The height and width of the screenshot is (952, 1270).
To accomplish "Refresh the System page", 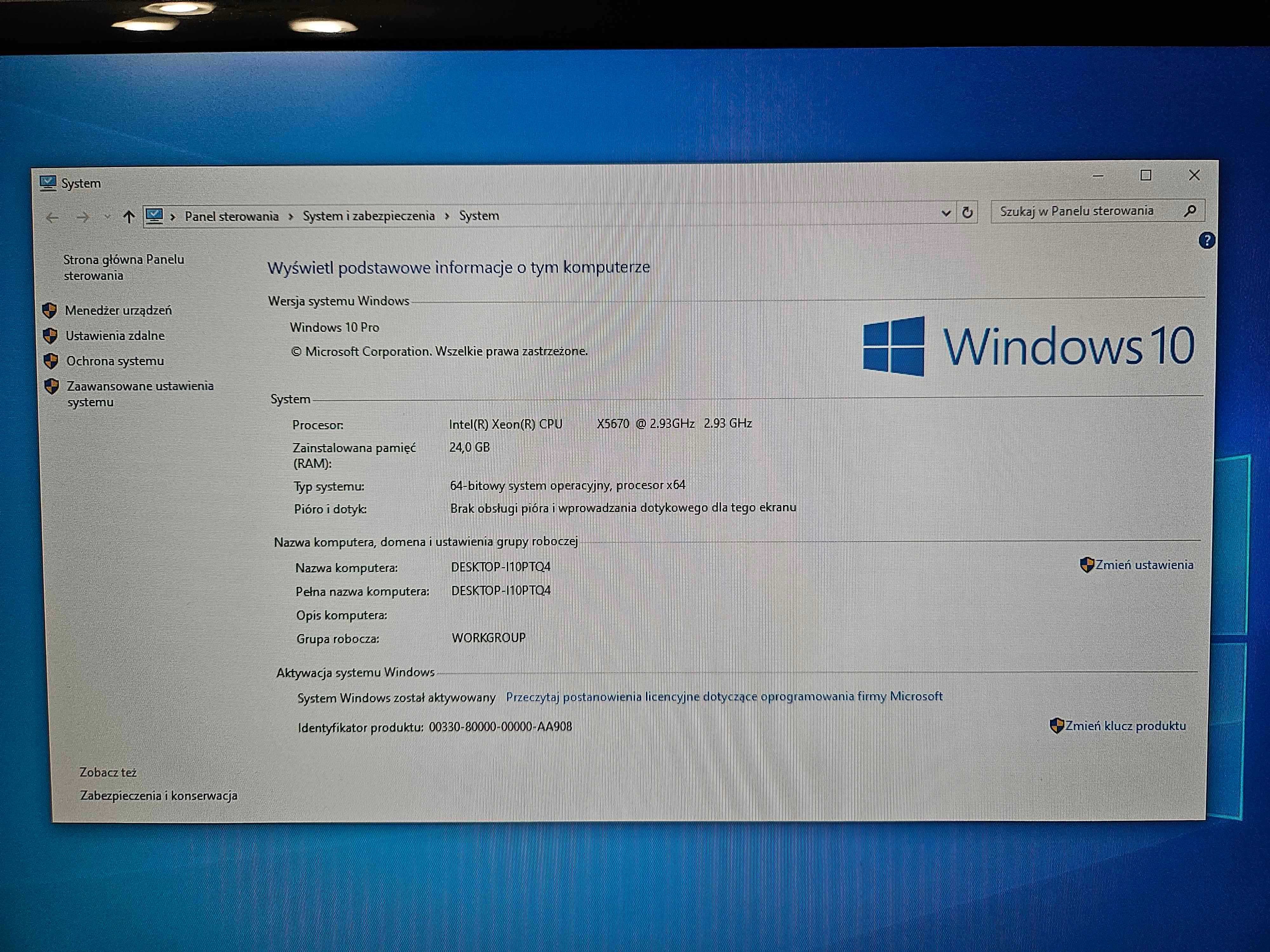I will pyautogui.click(x=967, y=212).
